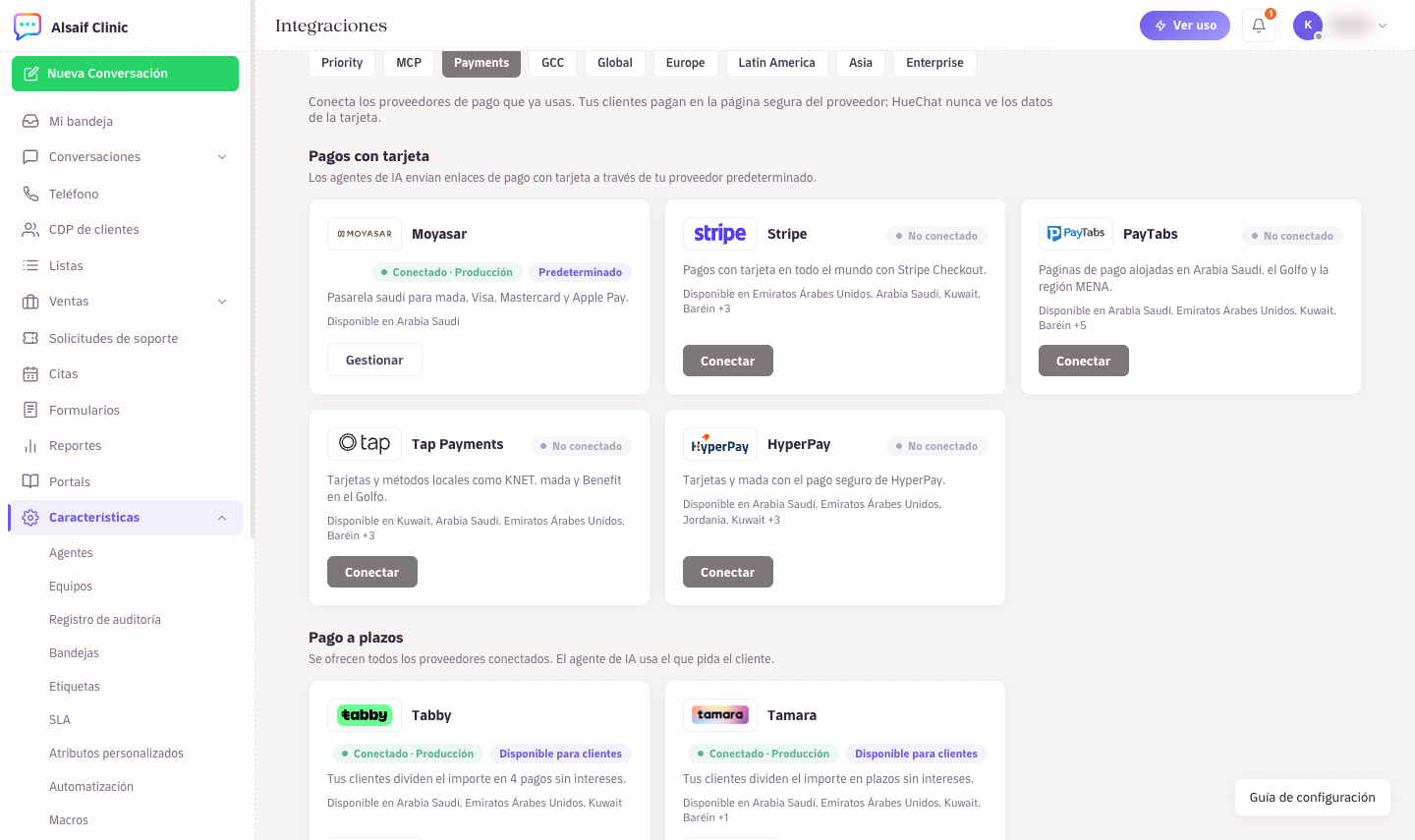Click the Mi bandeja inbox icon
The height and width of the screenshot is (840, 1415).
point(30,121)
